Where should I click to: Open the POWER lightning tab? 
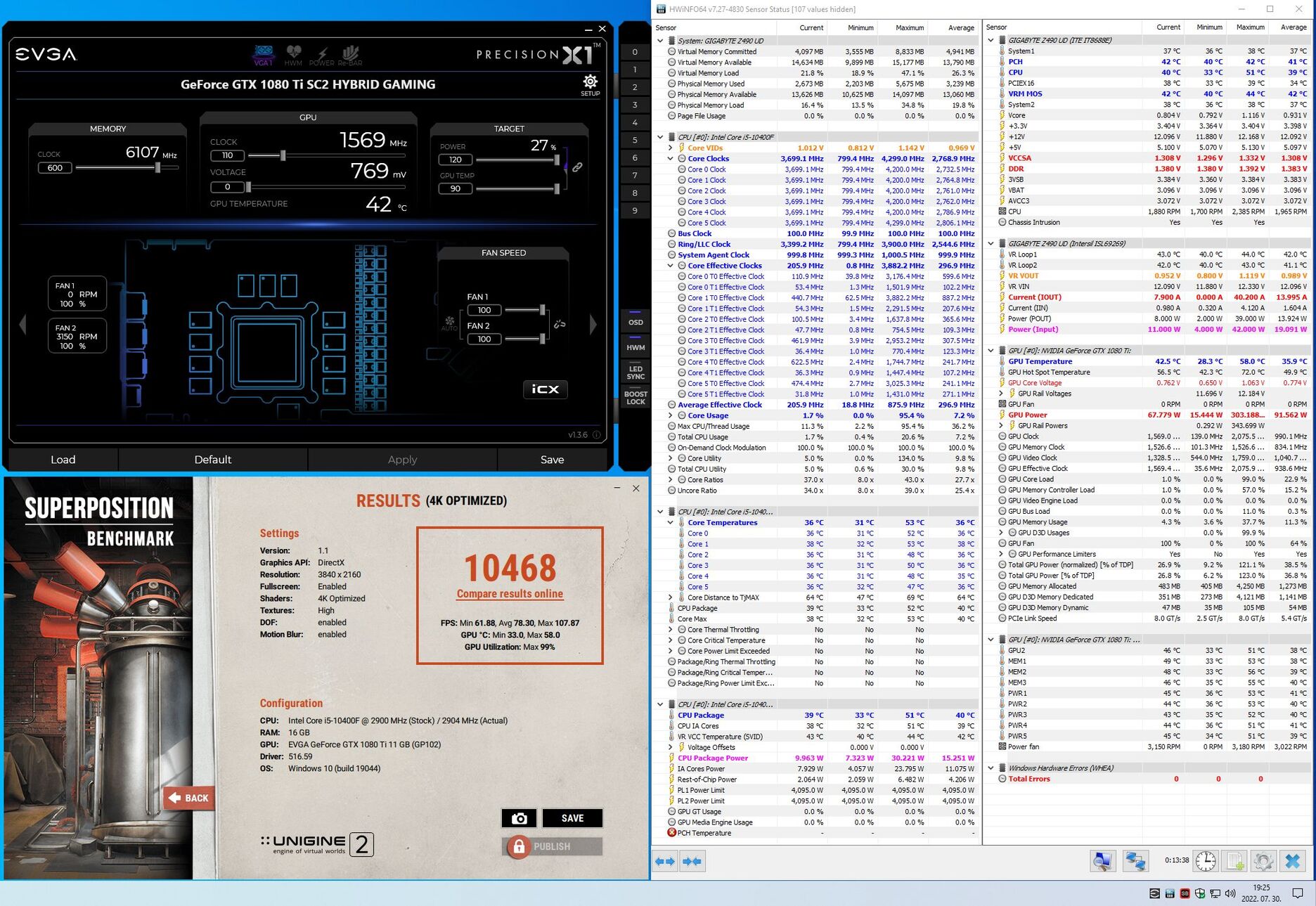click(322, 55)
